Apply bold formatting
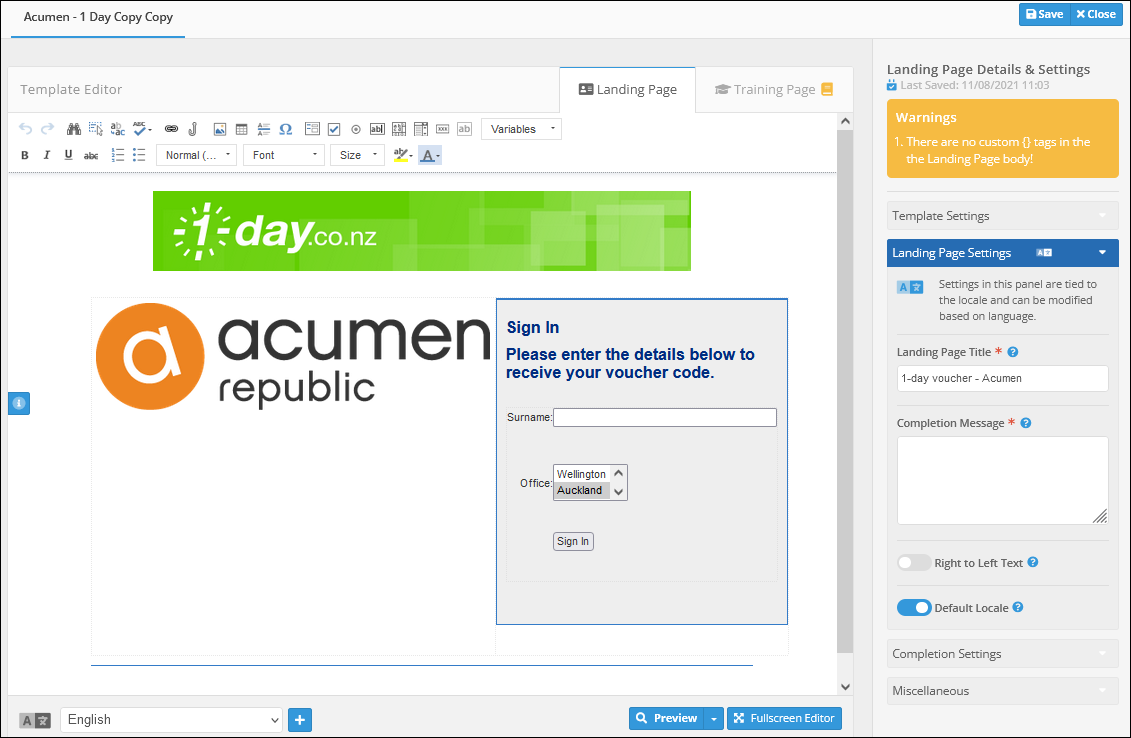The height and width of the screenshot is (738, 1131). click(25, 155)
